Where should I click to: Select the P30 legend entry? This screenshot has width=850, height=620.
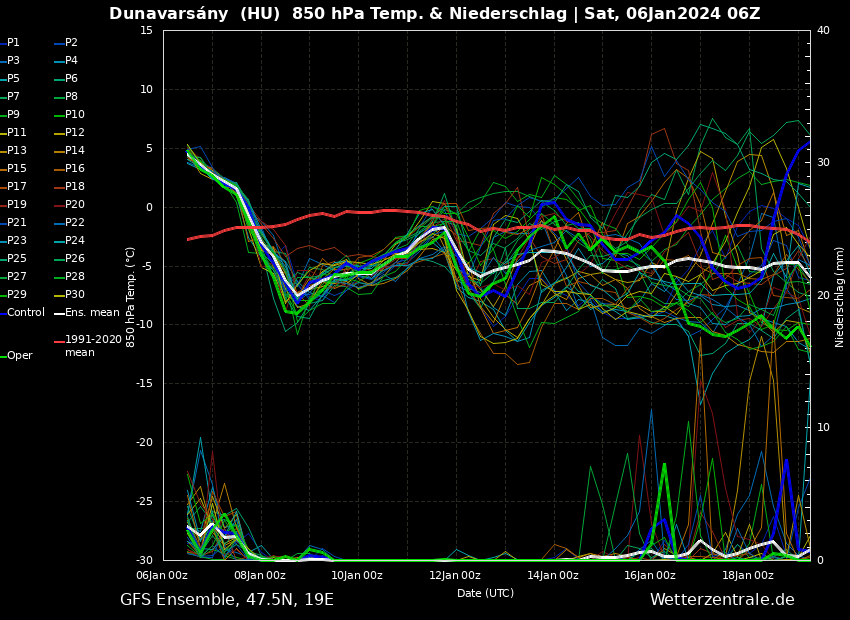point(75,295)
